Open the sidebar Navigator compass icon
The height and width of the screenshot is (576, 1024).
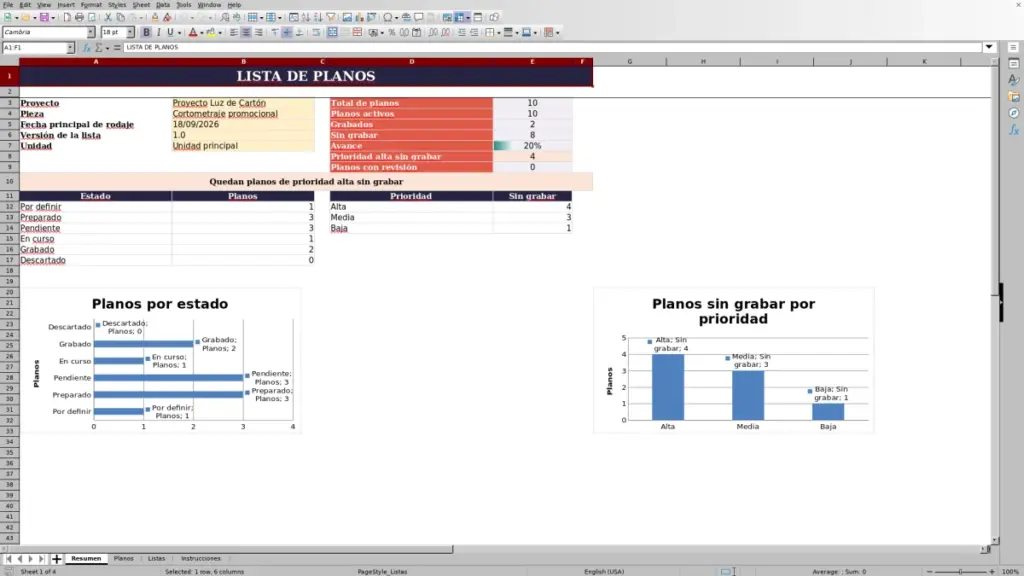point(1014,114)
